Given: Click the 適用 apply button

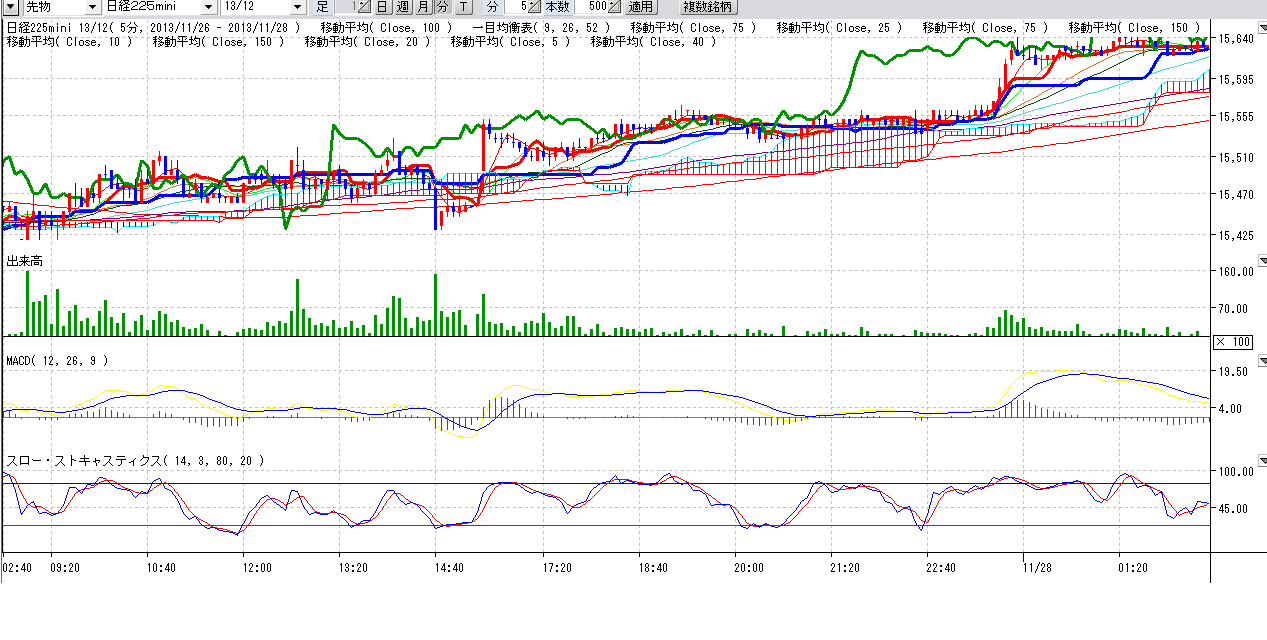Looking at the screenshot, I should click(640, 7).
